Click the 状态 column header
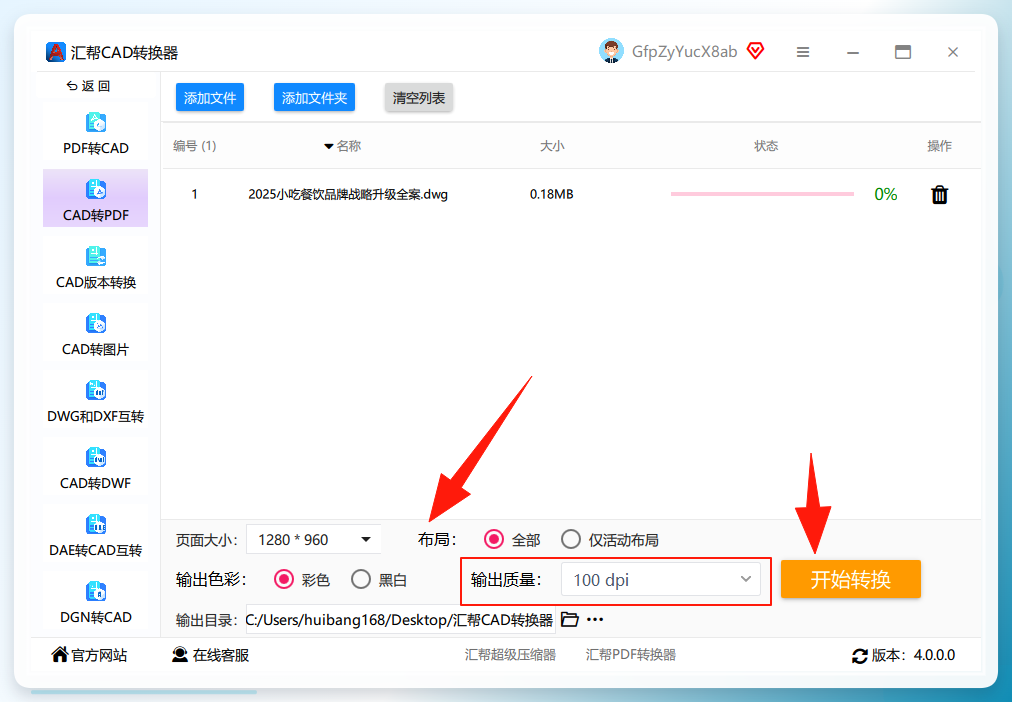Viewport: 1012px width, 702px height. (766, 146)
